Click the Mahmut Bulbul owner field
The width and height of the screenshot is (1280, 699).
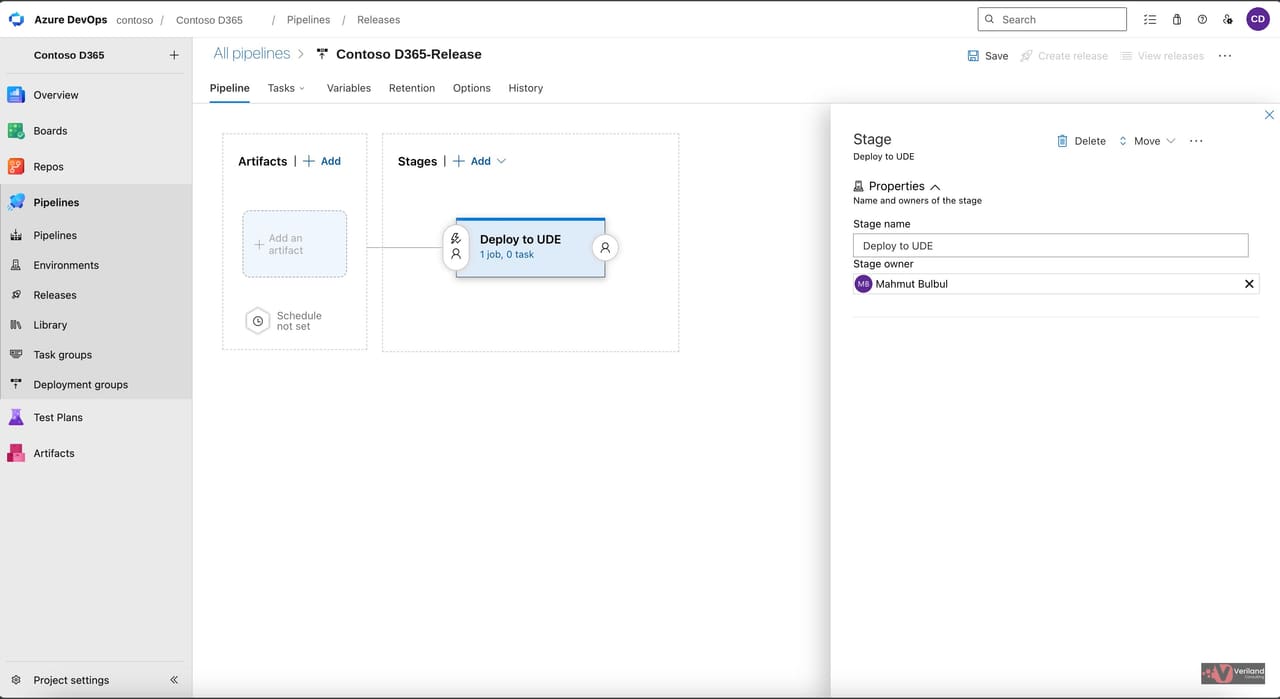[1056, 284]
